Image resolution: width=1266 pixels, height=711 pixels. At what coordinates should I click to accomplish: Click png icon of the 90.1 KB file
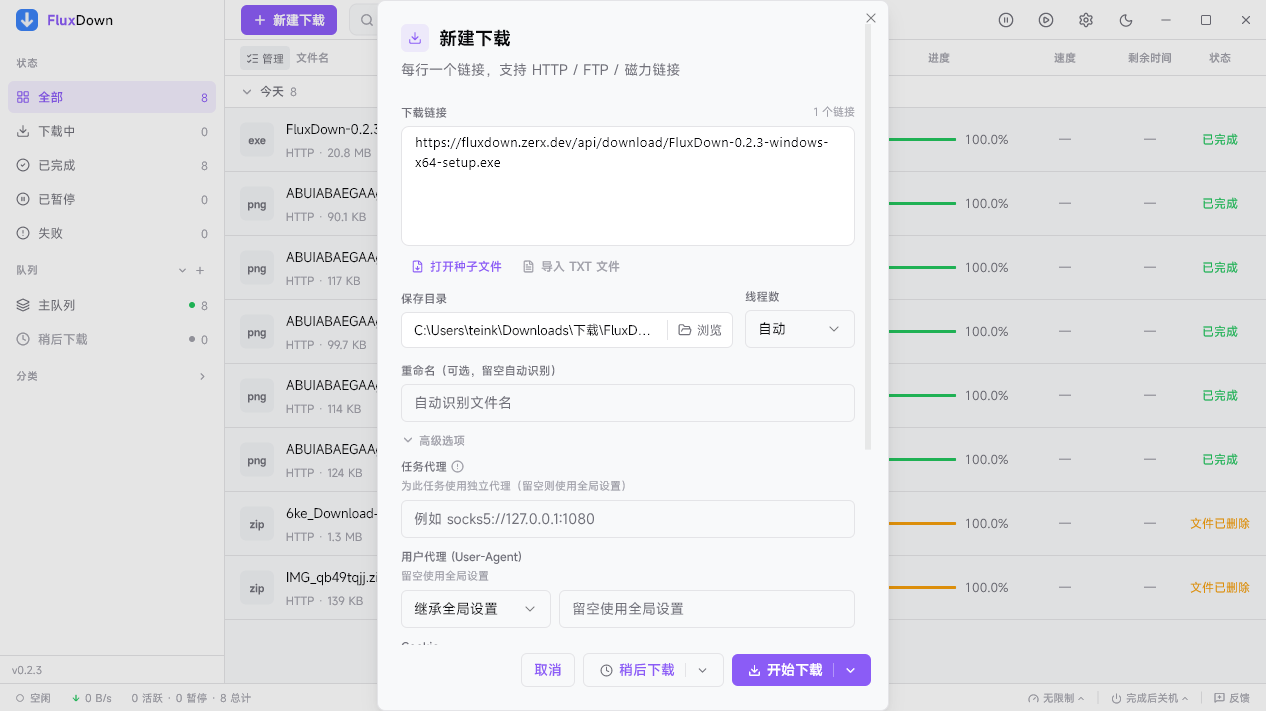coord(257,205)
